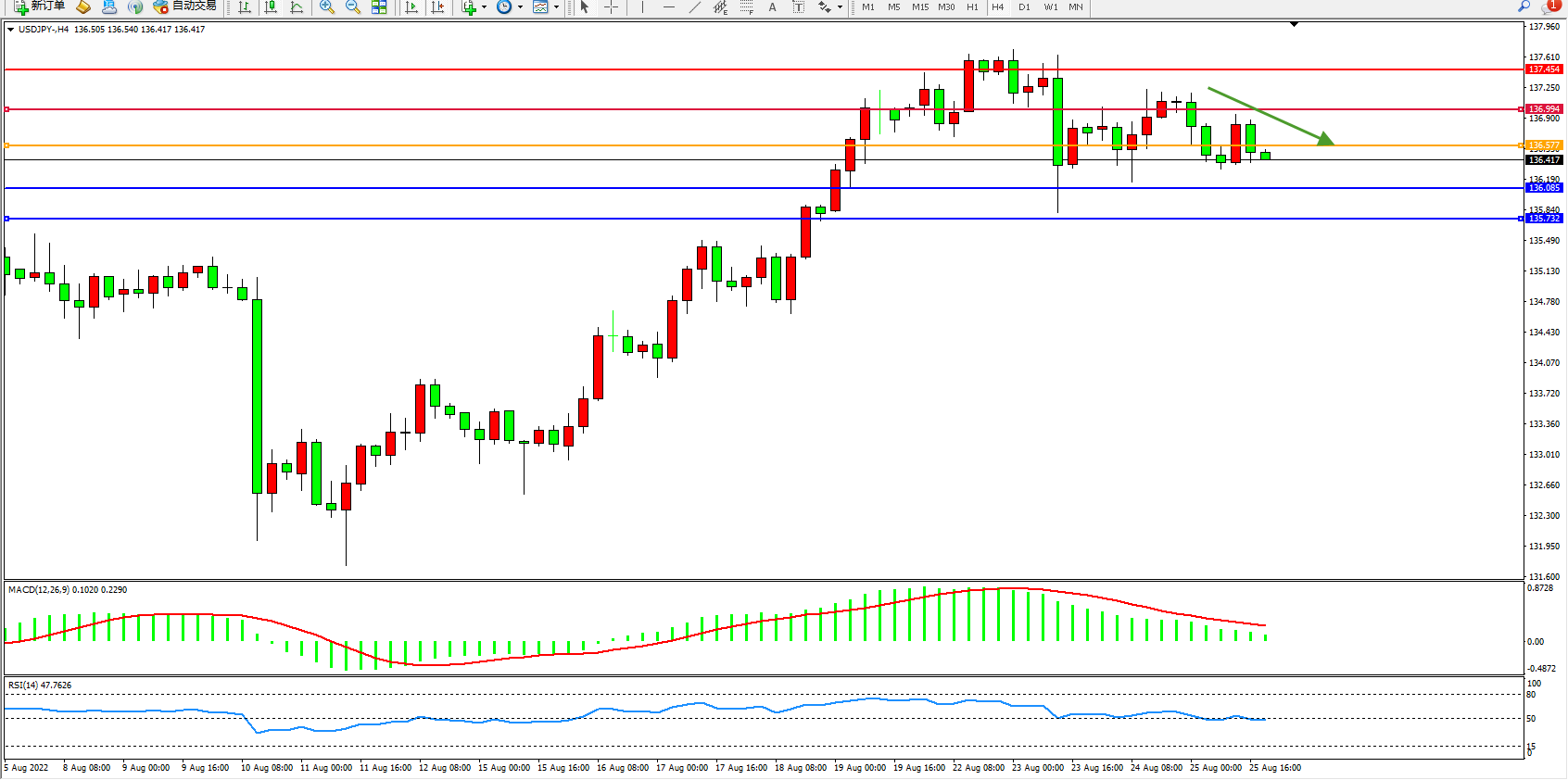
Task: Select the text label (A) tool
Action: [772, 7]
